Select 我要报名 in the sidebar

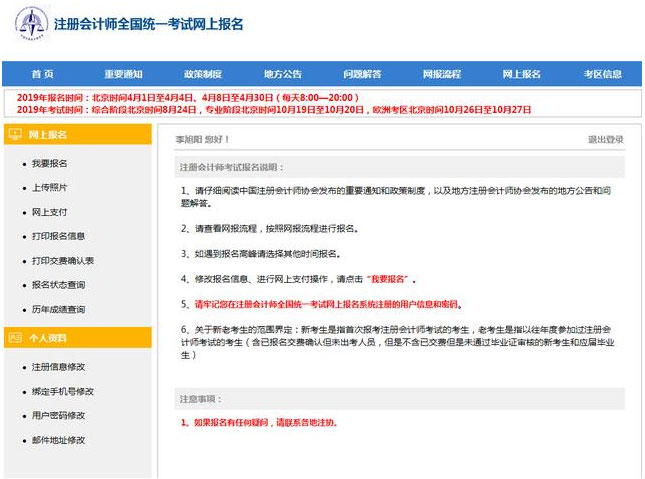click(49, 163)
